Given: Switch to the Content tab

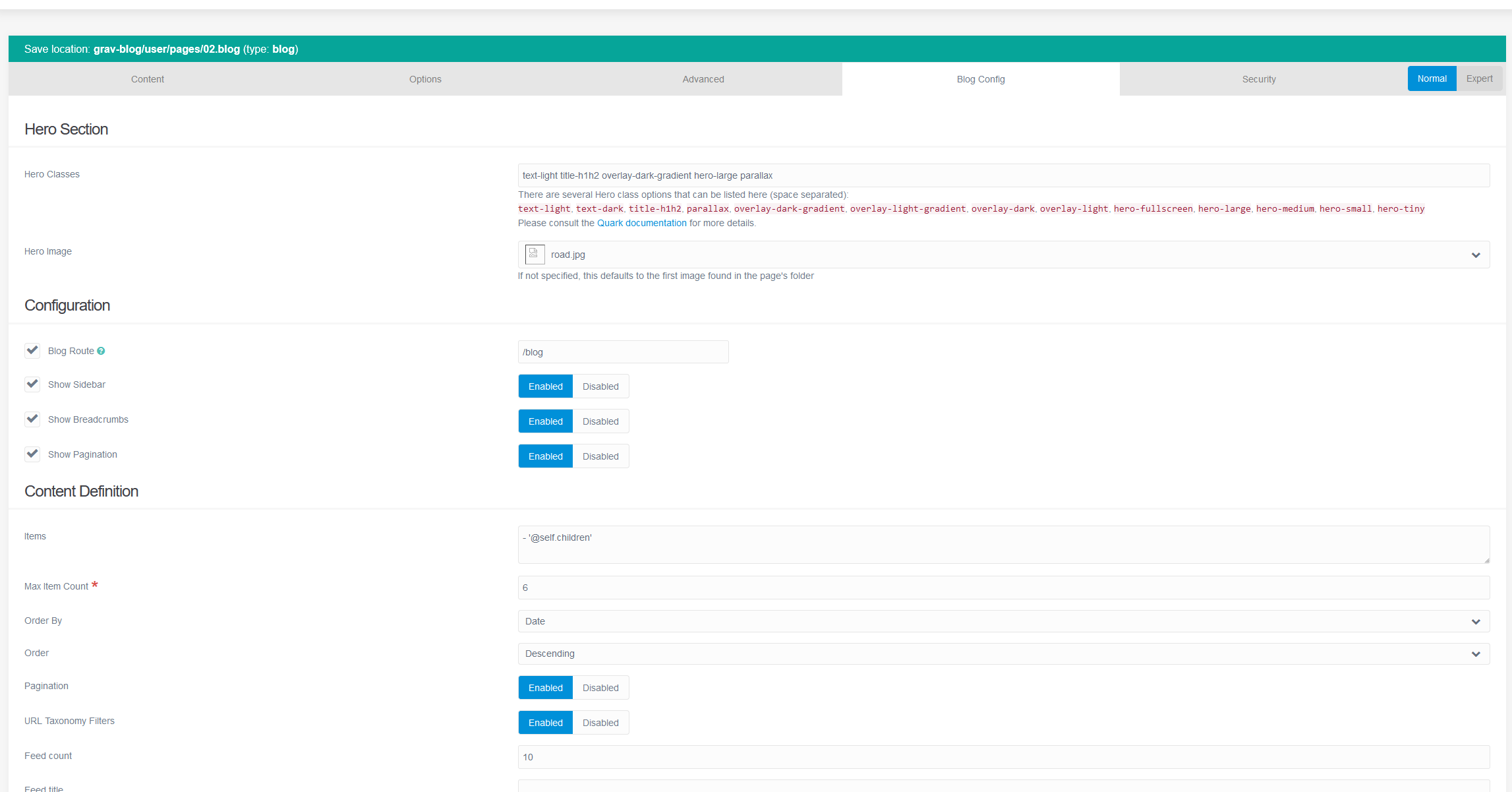Looking at the screenshot, I should coord(147,79).
